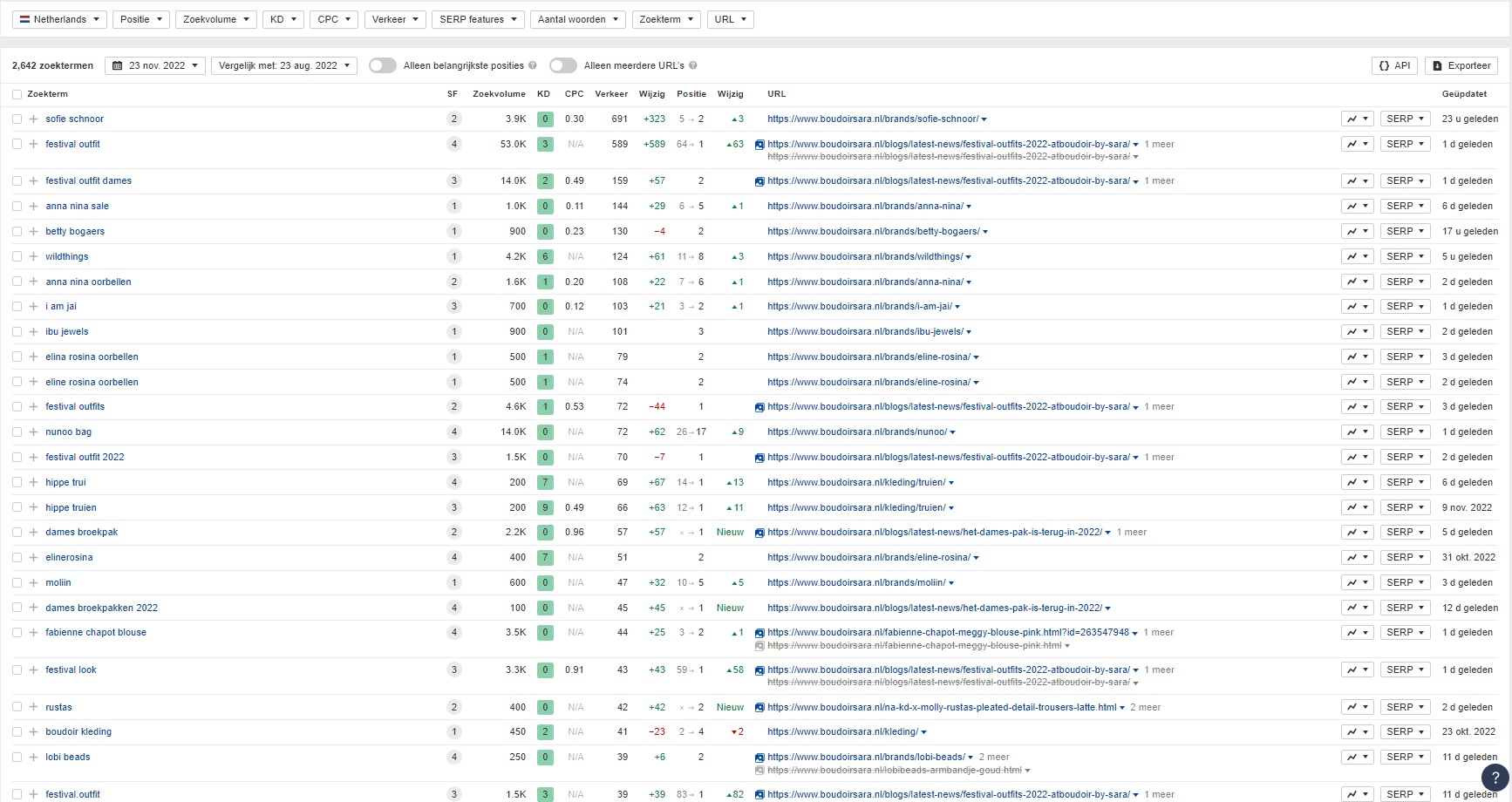Open the Verkeer filter dropdown
The height and width of the screenshot is (802, 1512).
click(x=394, y=19)
